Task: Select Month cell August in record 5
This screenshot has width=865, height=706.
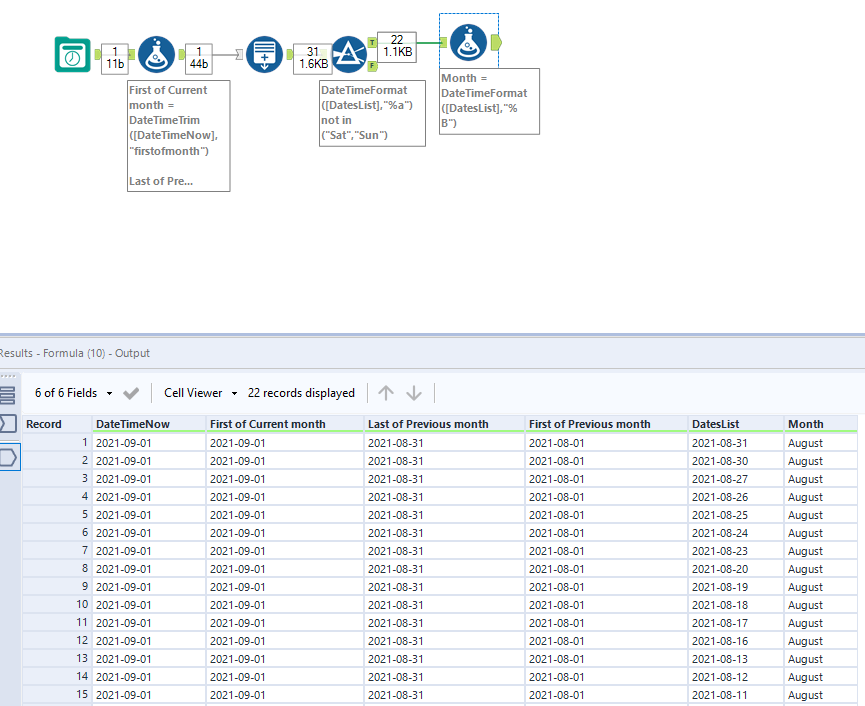Action: click(x=821, y=515)
